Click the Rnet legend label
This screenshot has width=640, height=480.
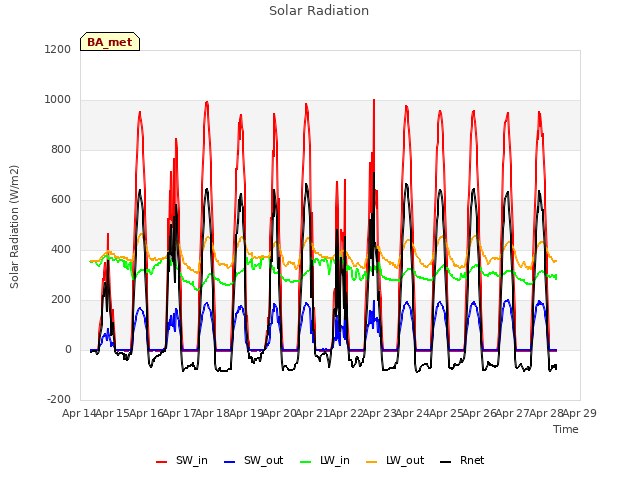pyautogui.click(x=472, y=460)
